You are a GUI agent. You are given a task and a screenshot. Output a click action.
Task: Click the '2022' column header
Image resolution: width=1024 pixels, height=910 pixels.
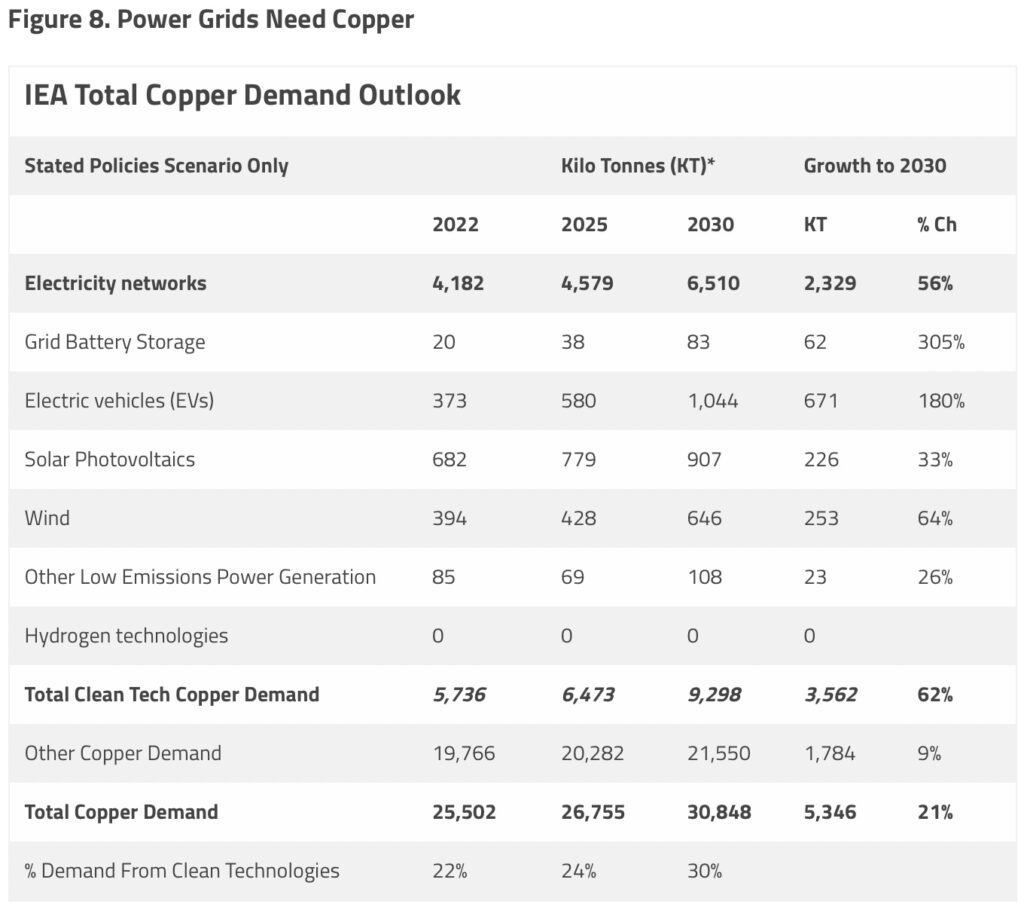pyautogui.click(x=455, y=225)
